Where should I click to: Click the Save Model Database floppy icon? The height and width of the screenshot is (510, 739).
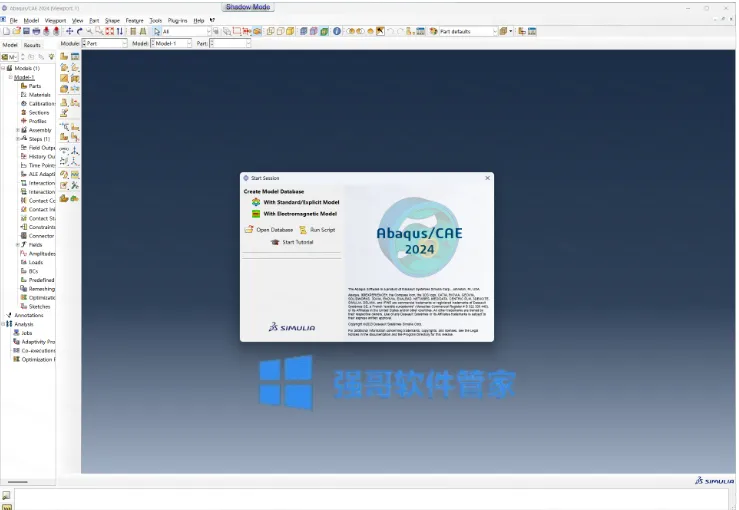(x=26, y=31)
